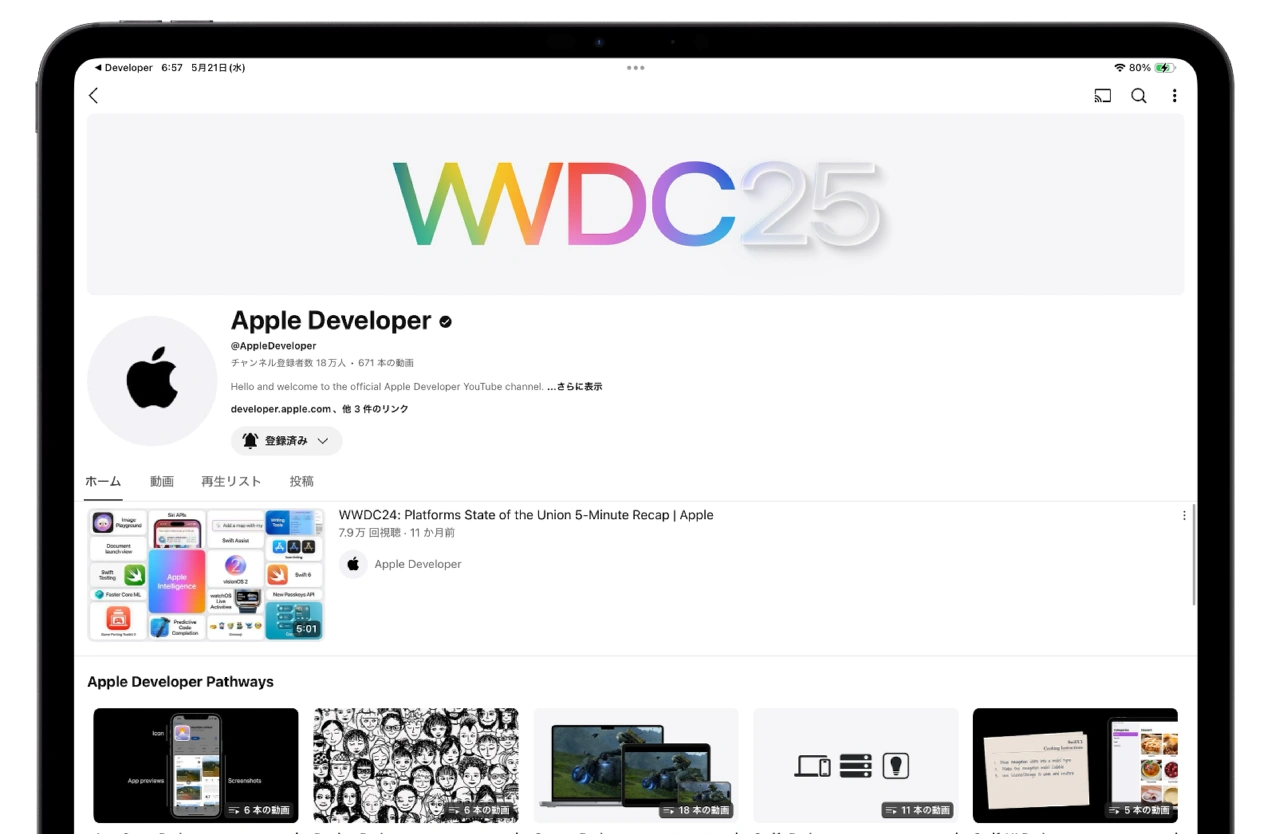Expand the subscribed button chevron
This screenshot has width=1280, height=834.
click(x=323, y=441)
